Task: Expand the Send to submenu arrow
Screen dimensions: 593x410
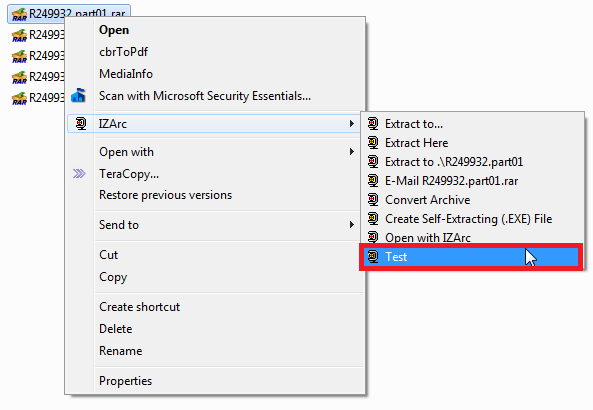Action: pyautogui.click(x=352, y=225)
